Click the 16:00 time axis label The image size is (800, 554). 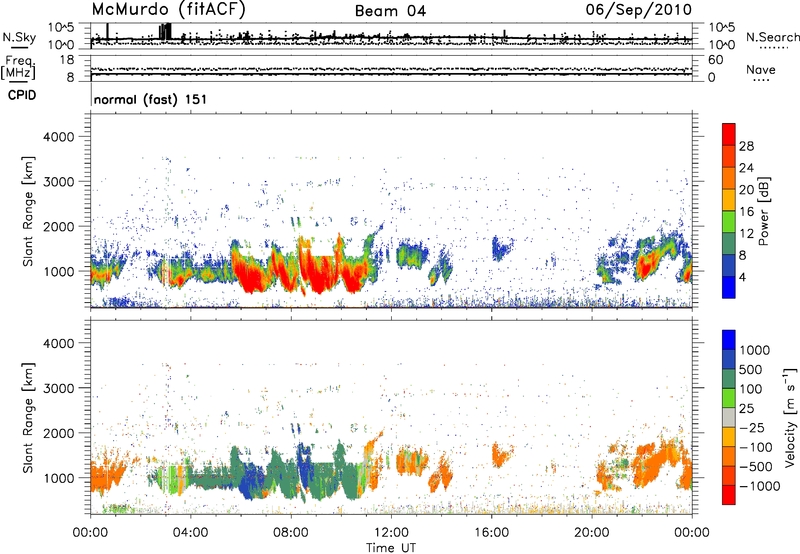coord(491,533)
